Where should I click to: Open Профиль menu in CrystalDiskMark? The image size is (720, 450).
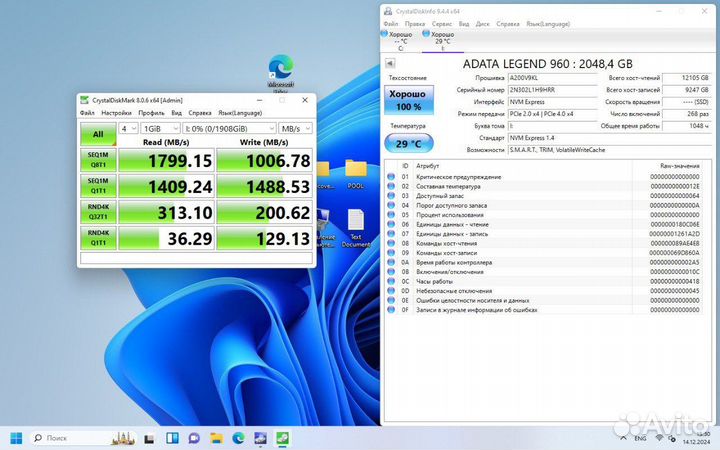pyautogui.click(x=152, y=113)
